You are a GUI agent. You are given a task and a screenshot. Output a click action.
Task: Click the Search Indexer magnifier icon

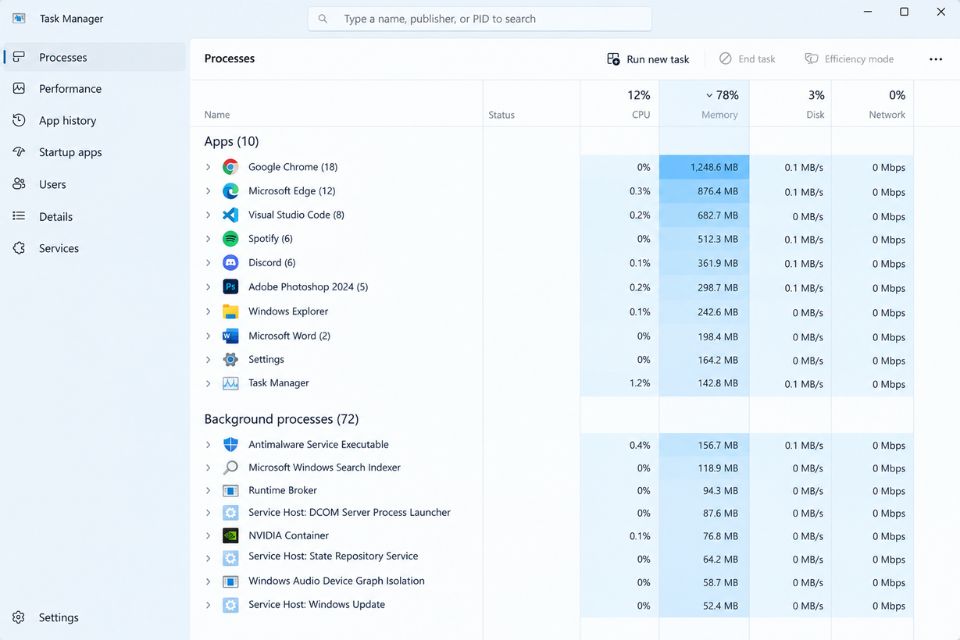(230, 467)
